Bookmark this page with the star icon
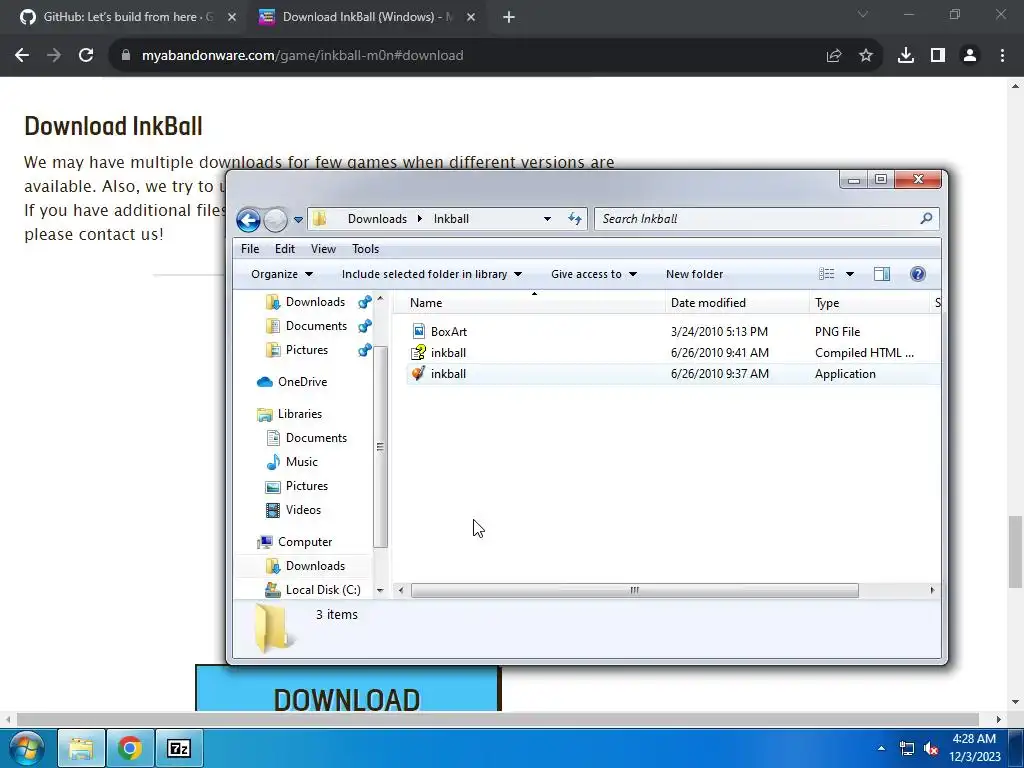The height and width of the screenshot is (768, 1024). tap(866, 56)
